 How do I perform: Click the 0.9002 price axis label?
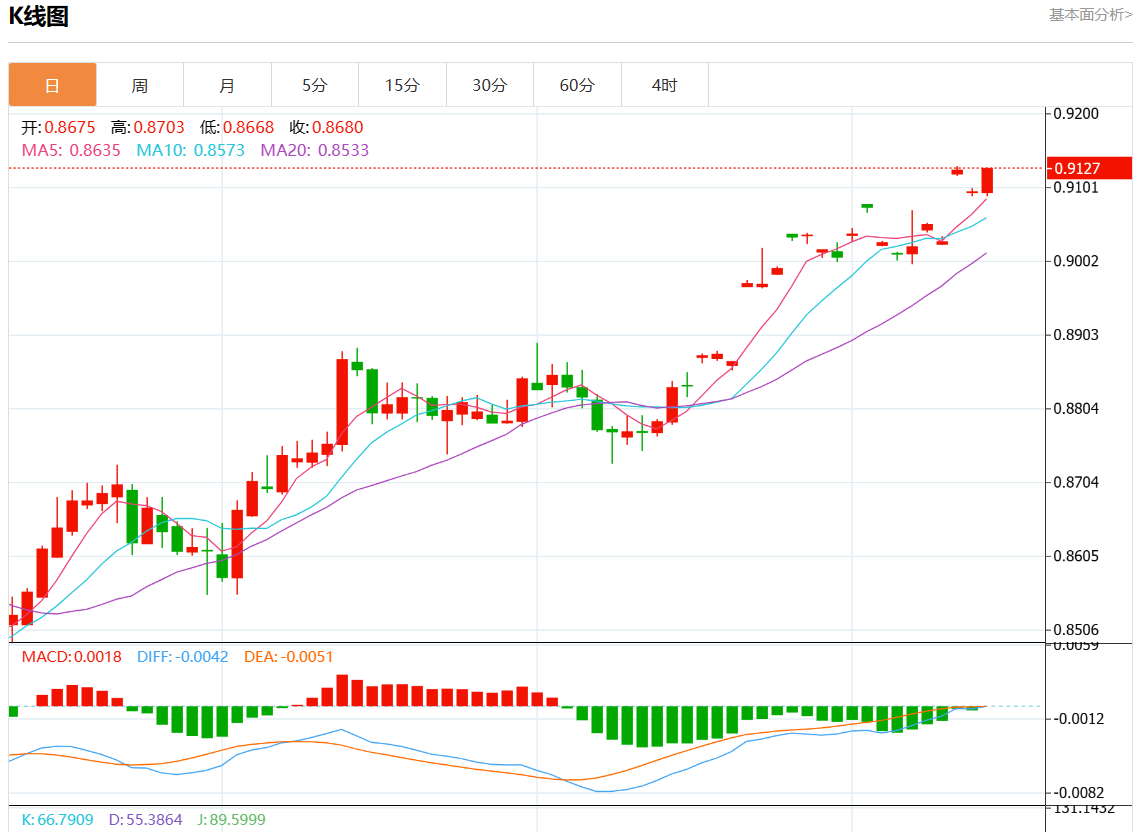[1076, 261]
